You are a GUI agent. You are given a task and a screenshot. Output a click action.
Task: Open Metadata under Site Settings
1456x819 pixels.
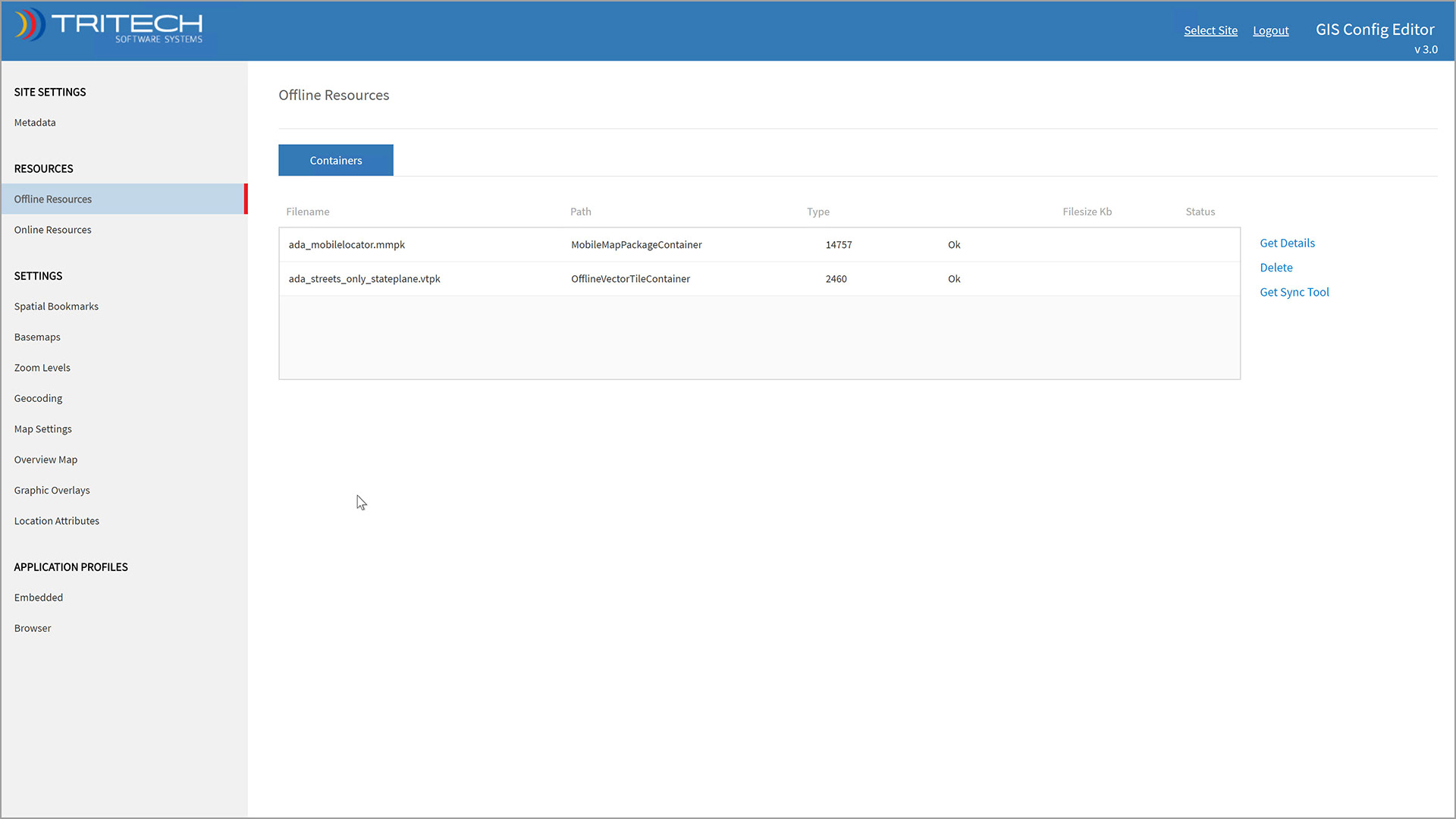point(35,122)
